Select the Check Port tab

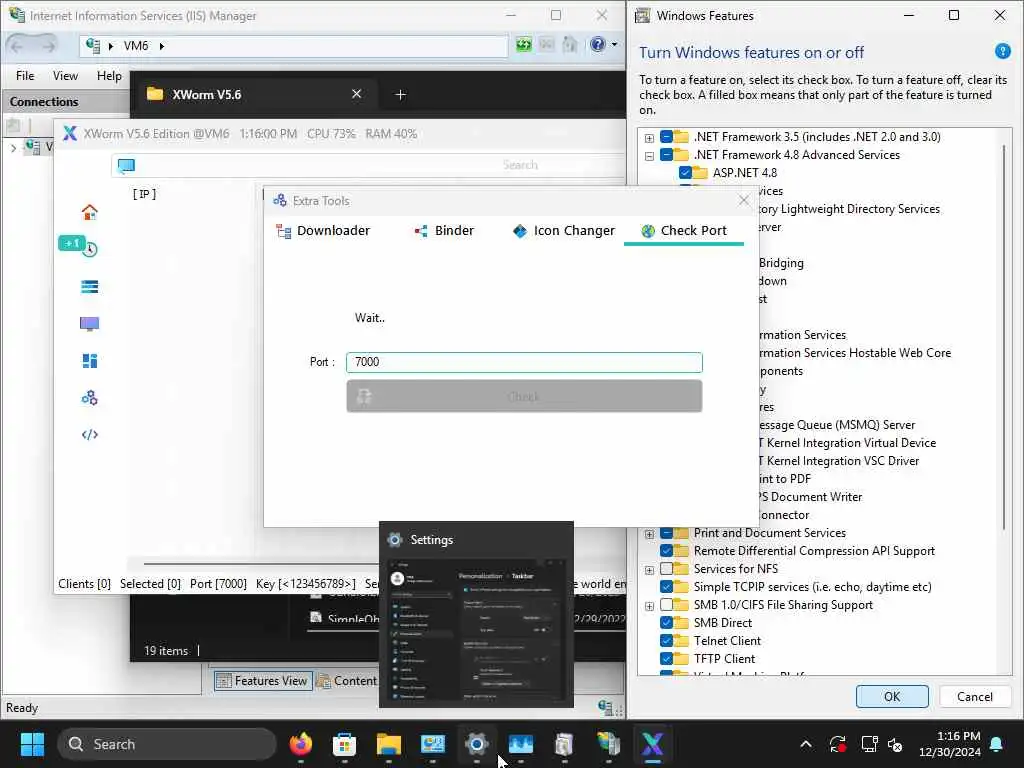[684, 231]
